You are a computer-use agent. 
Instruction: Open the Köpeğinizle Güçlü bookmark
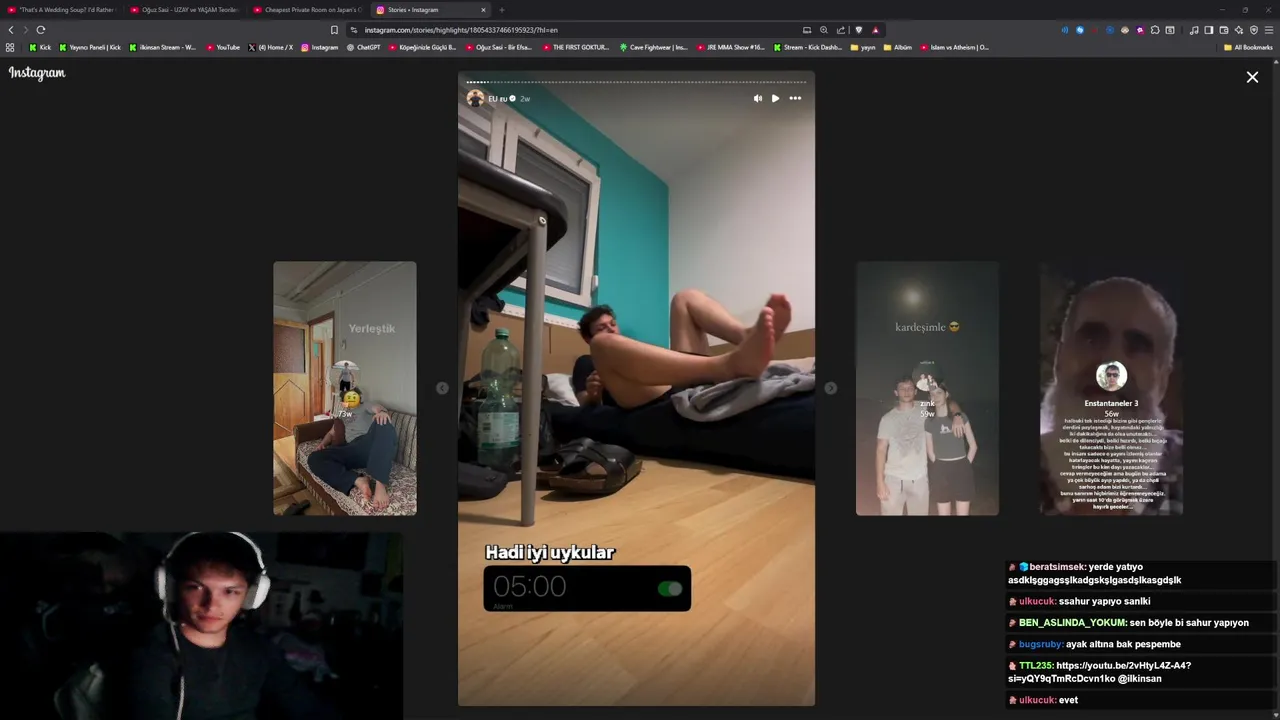(x=422, y=47)
